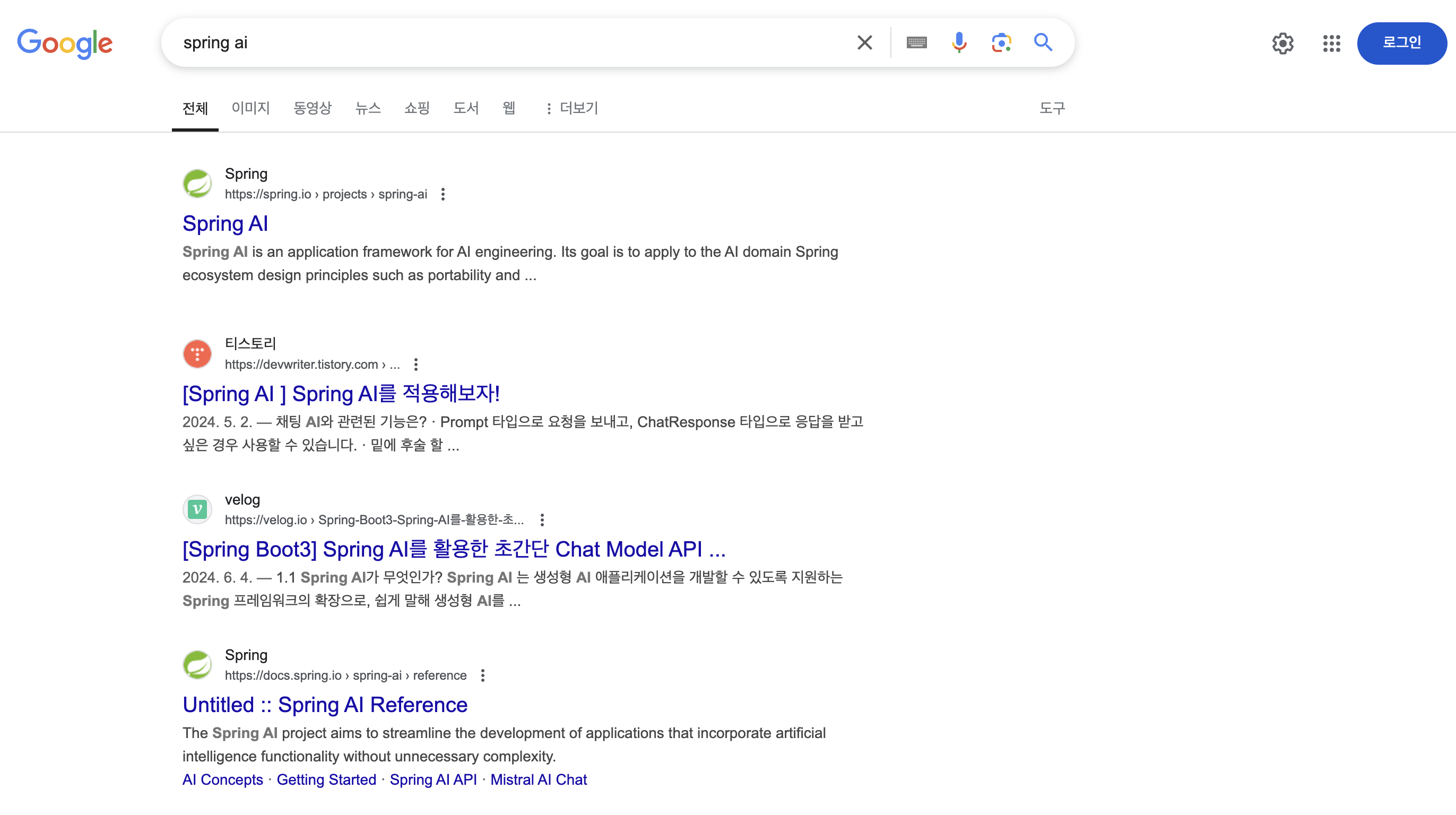
Task: Open options menu for spring.io result
Action: (x=443, y=194)
